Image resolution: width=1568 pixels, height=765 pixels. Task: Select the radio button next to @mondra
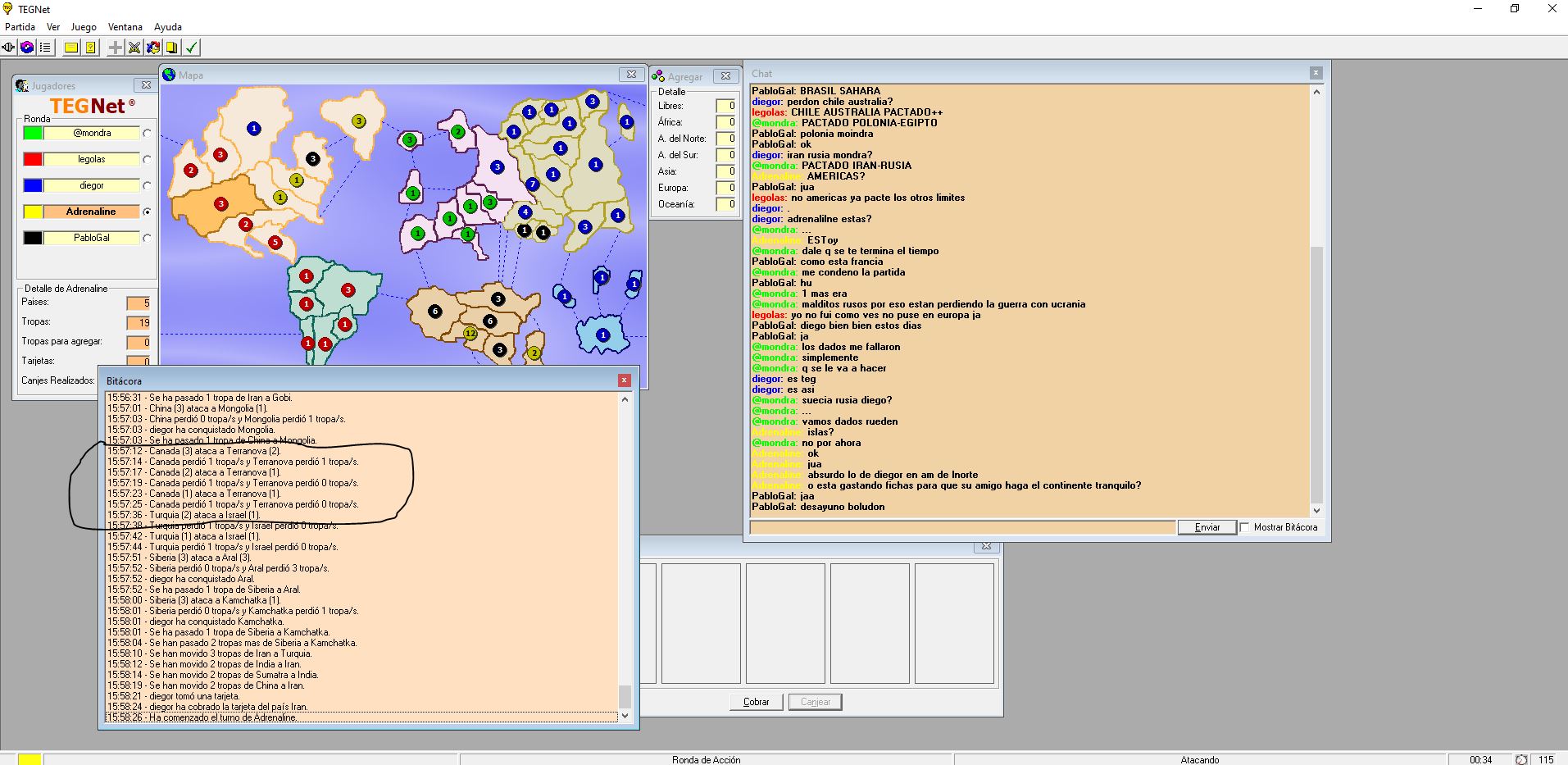(147, 133)
